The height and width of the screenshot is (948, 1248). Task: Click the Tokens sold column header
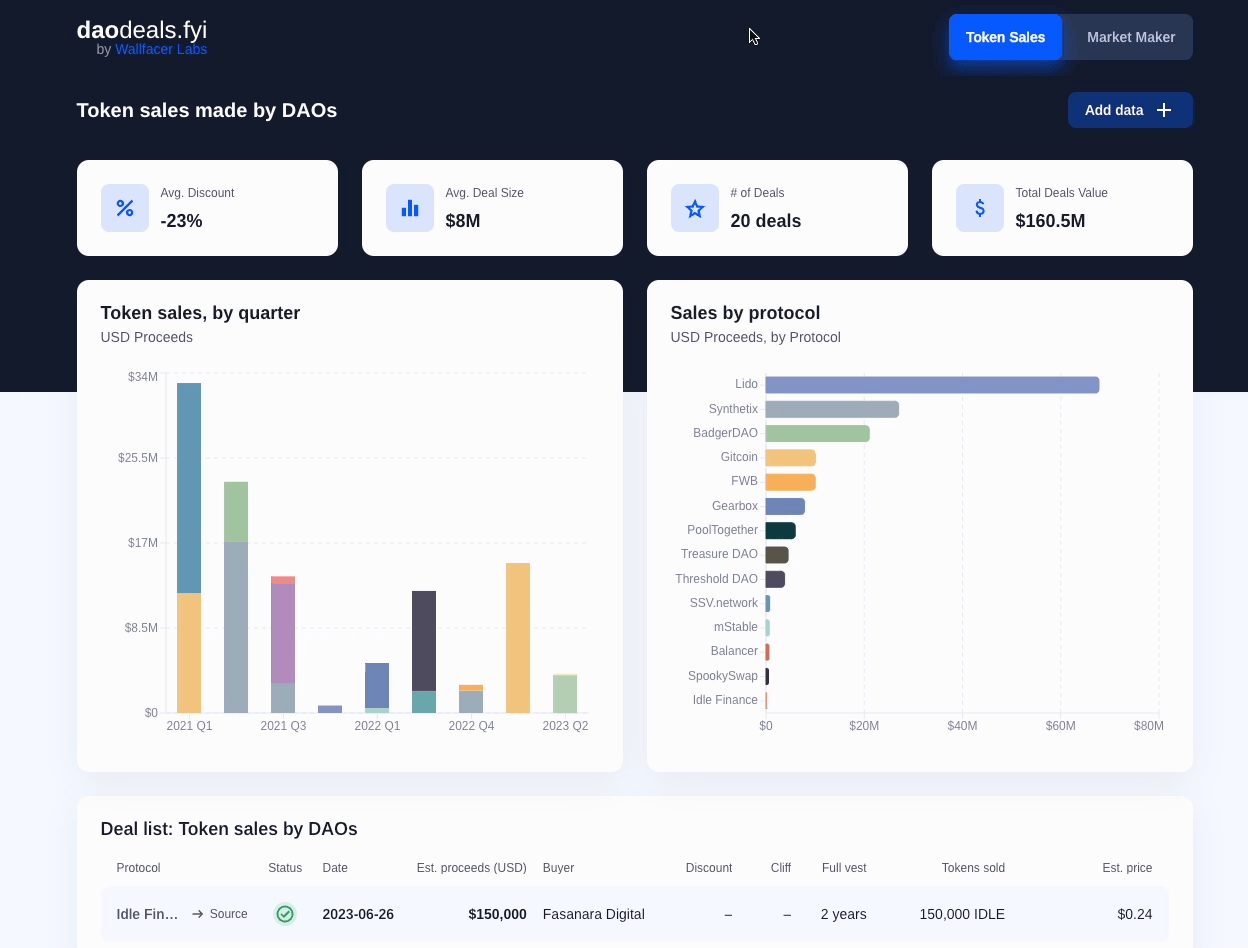coord(973,868)
